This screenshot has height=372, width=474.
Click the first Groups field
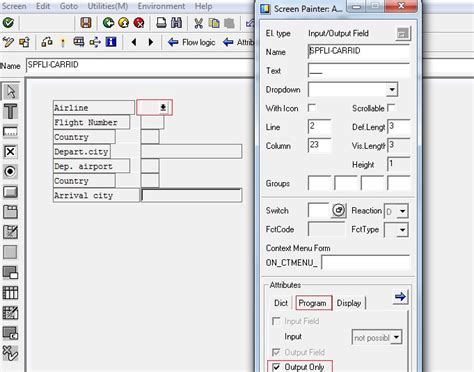pos(319,183)
